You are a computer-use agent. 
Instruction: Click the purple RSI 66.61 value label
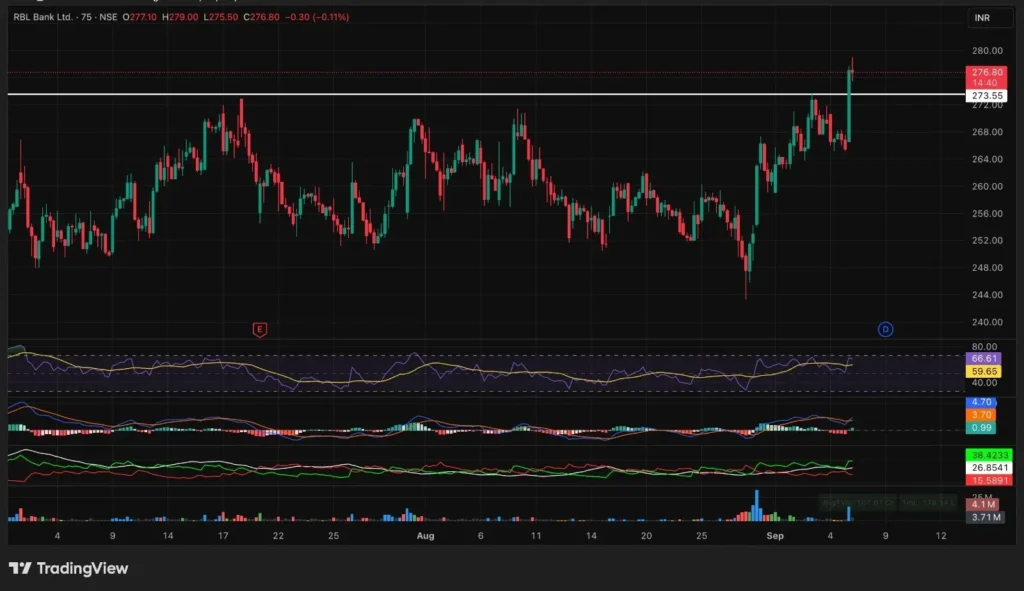coord(985,358)
